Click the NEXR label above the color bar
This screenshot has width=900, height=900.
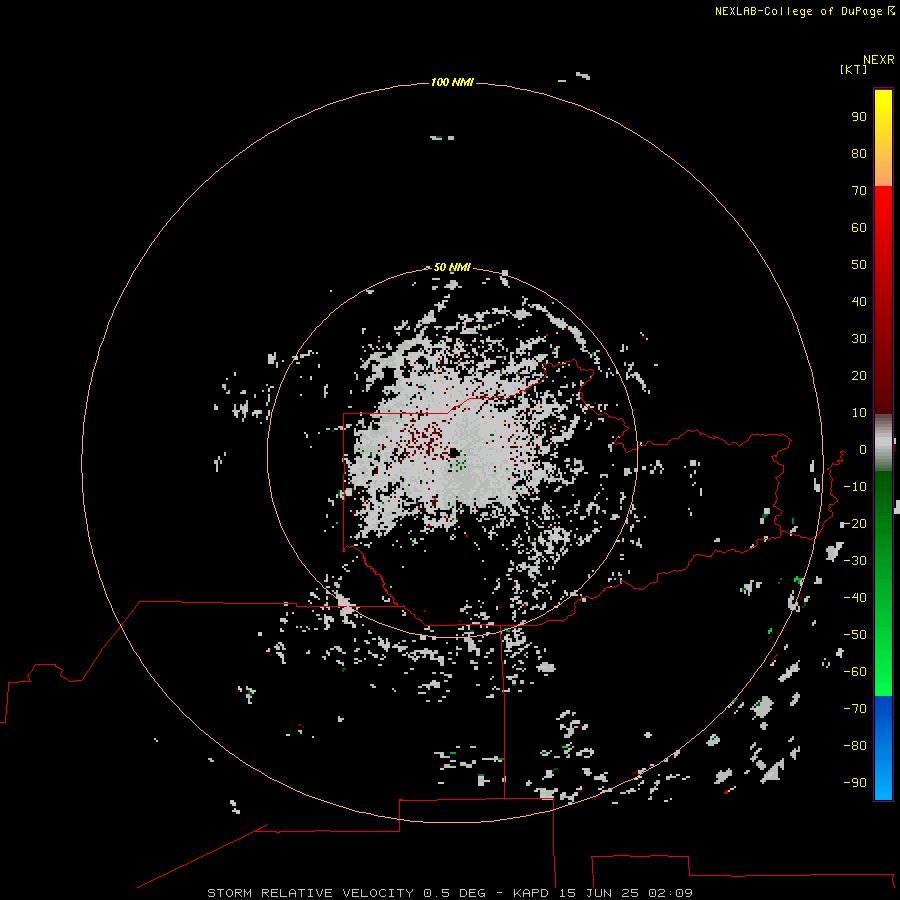point(879,60)
